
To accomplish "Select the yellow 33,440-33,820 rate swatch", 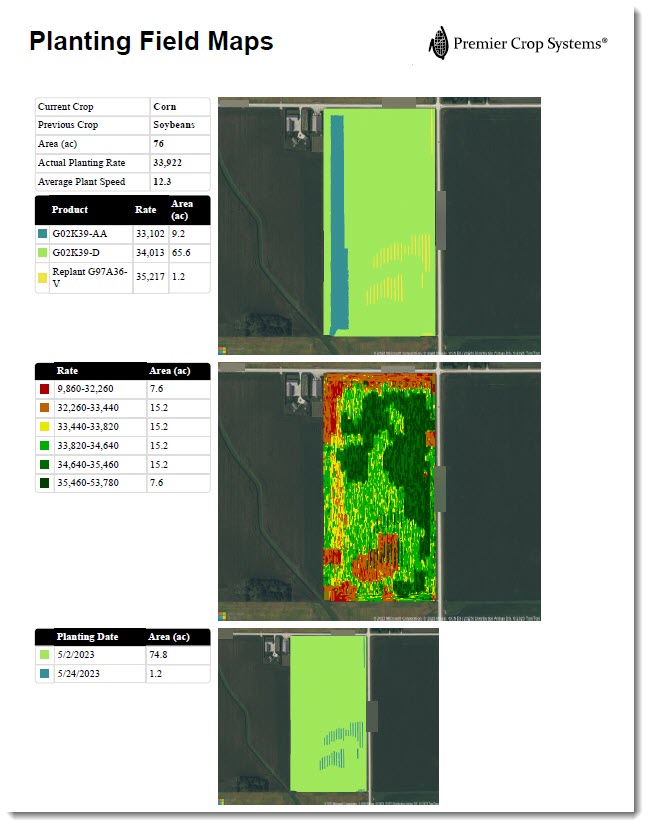I will 42,427.
